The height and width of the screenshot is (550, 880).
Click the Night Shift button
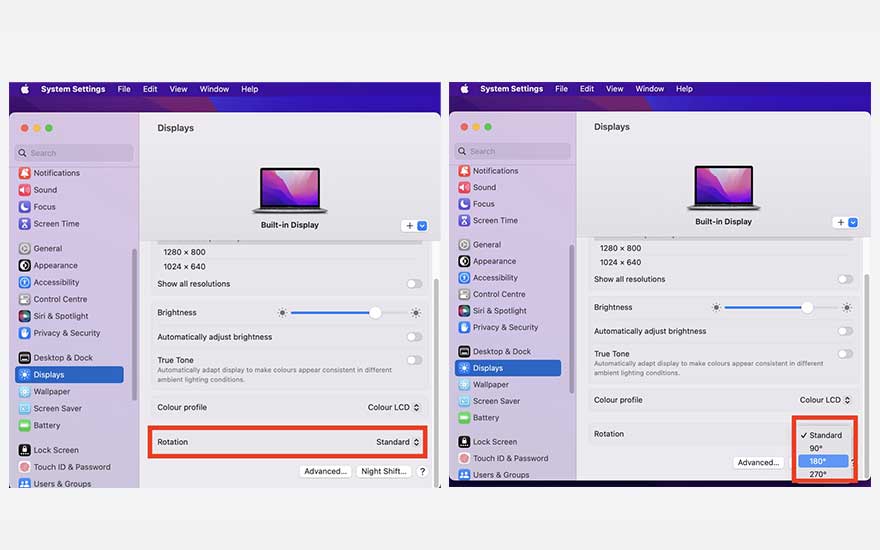(384, 471)
